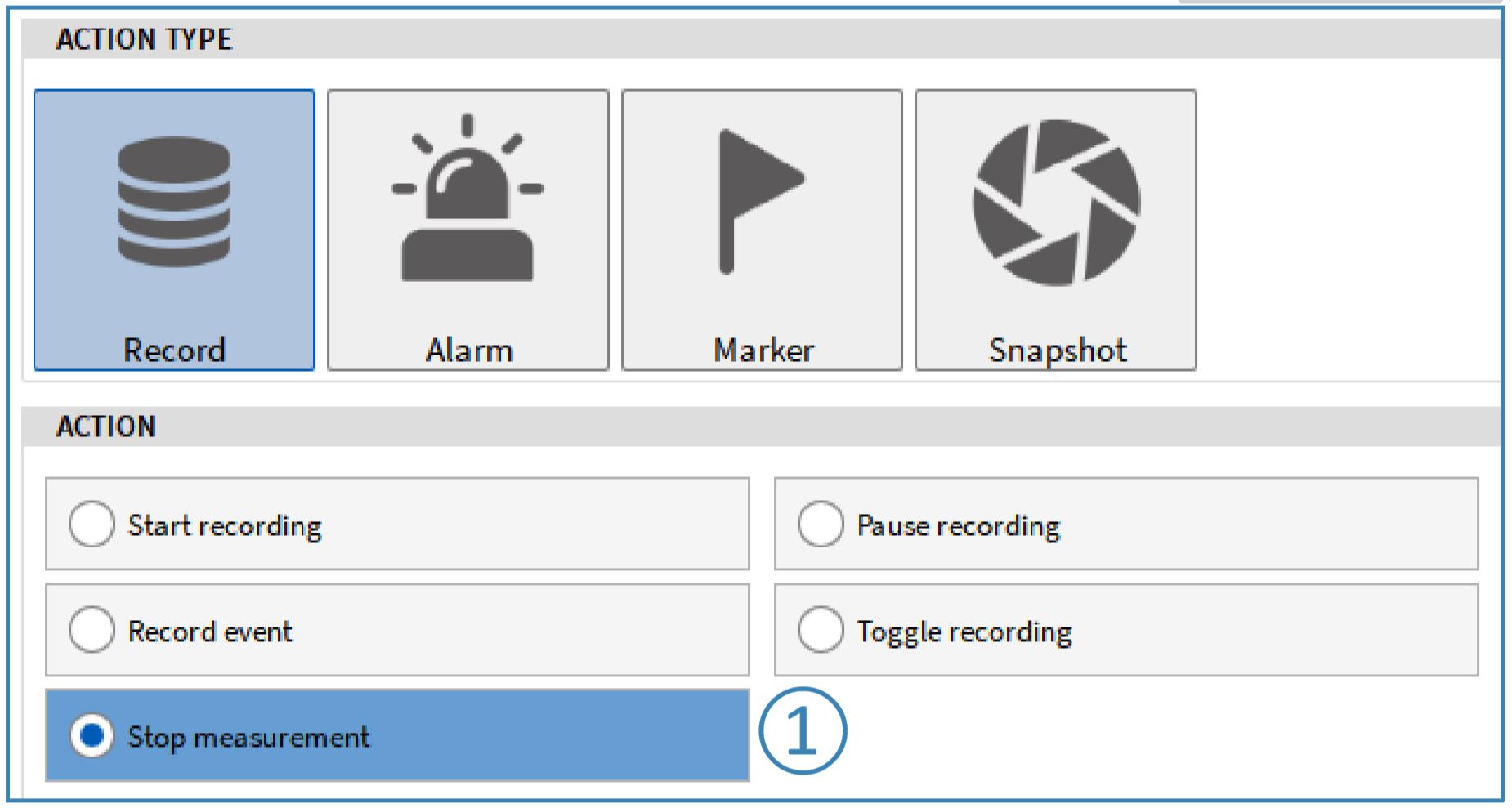Click the "Stop measurement" option text
The image size is (1512, 808).
(248, 737)
